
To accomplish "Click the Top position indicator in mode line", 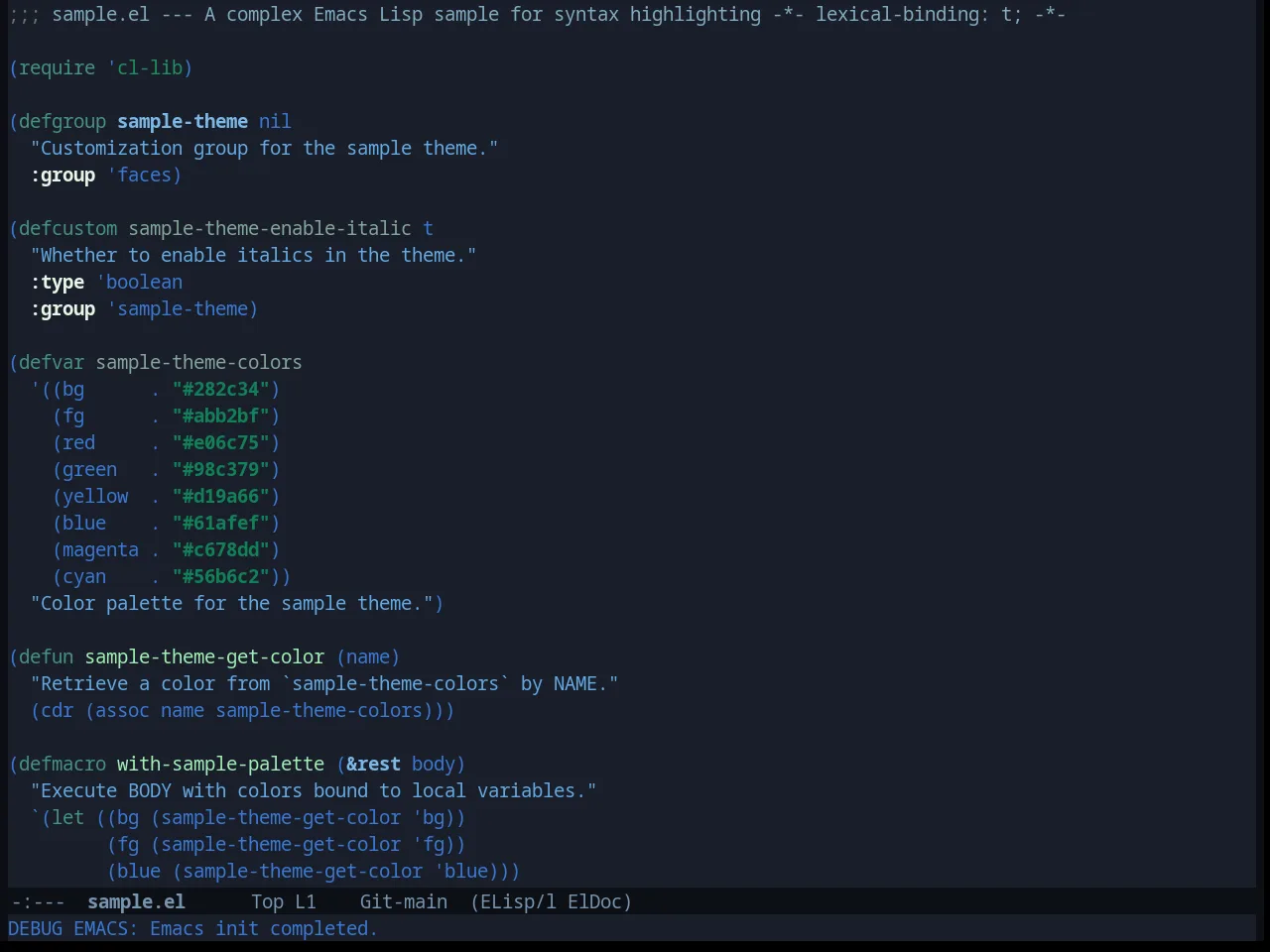I will pos(267,901).
